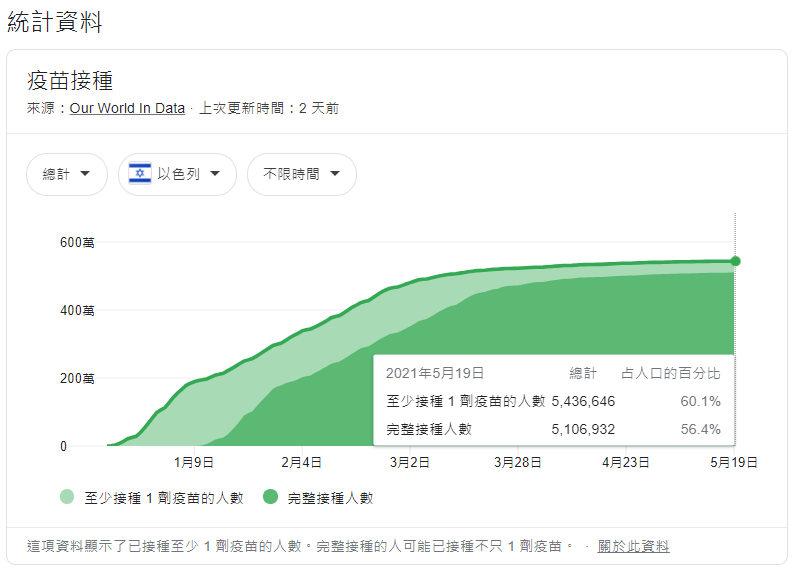Click the 上次更新時間：2 天前 text
Image resolution: width=793 pixels, height=571 pixels.
tap(269, 108)
